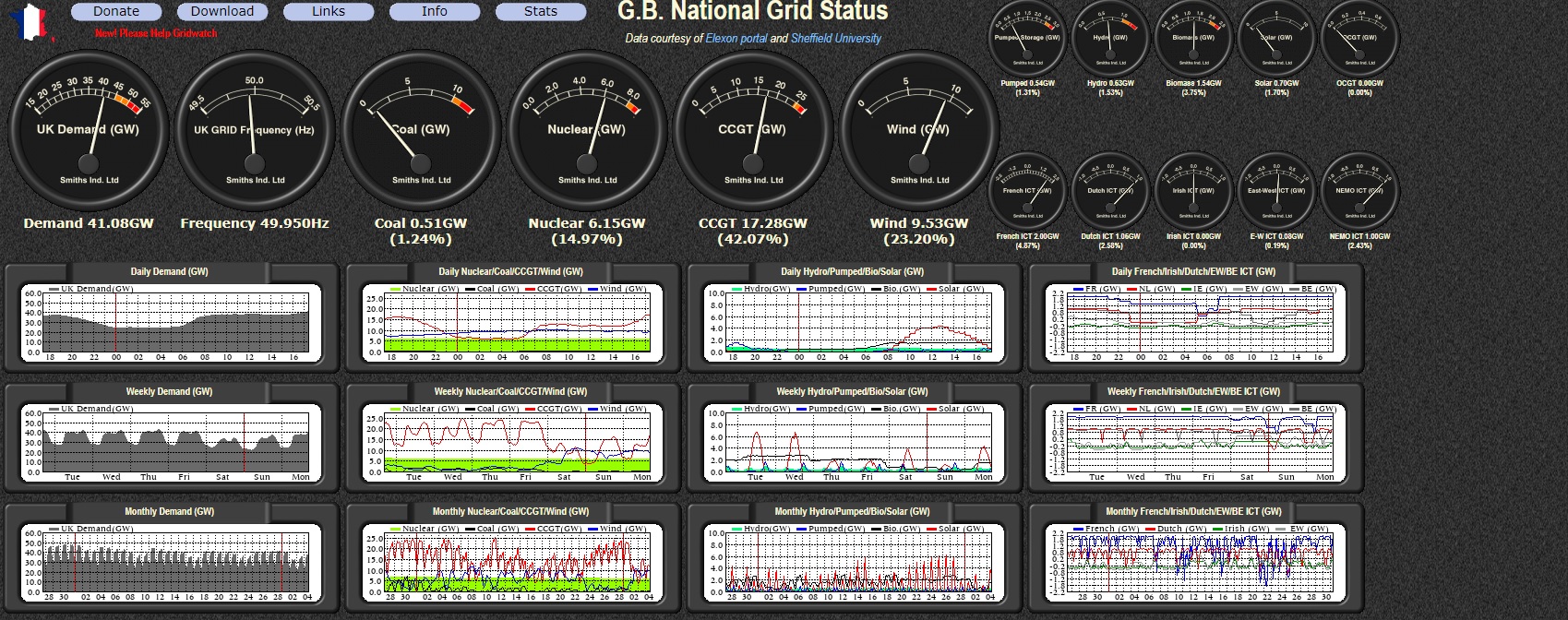The image size is (1568, 620).
Task: Click the UK Grid Frequency gauge
Action: [x=255, y=131]
